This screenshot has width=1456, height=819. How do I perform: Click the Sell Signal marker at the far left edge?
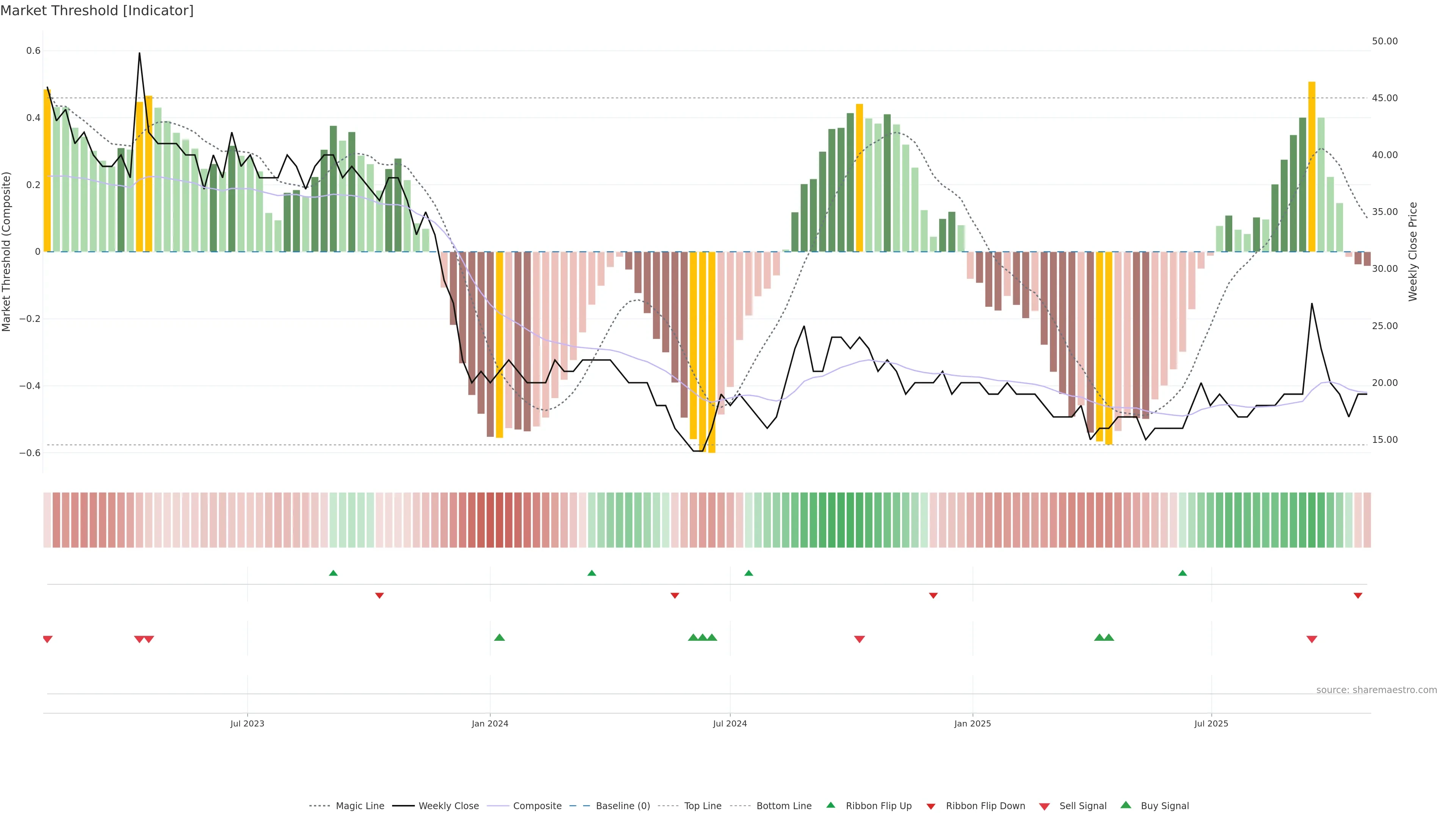click(x=48, y=639)
